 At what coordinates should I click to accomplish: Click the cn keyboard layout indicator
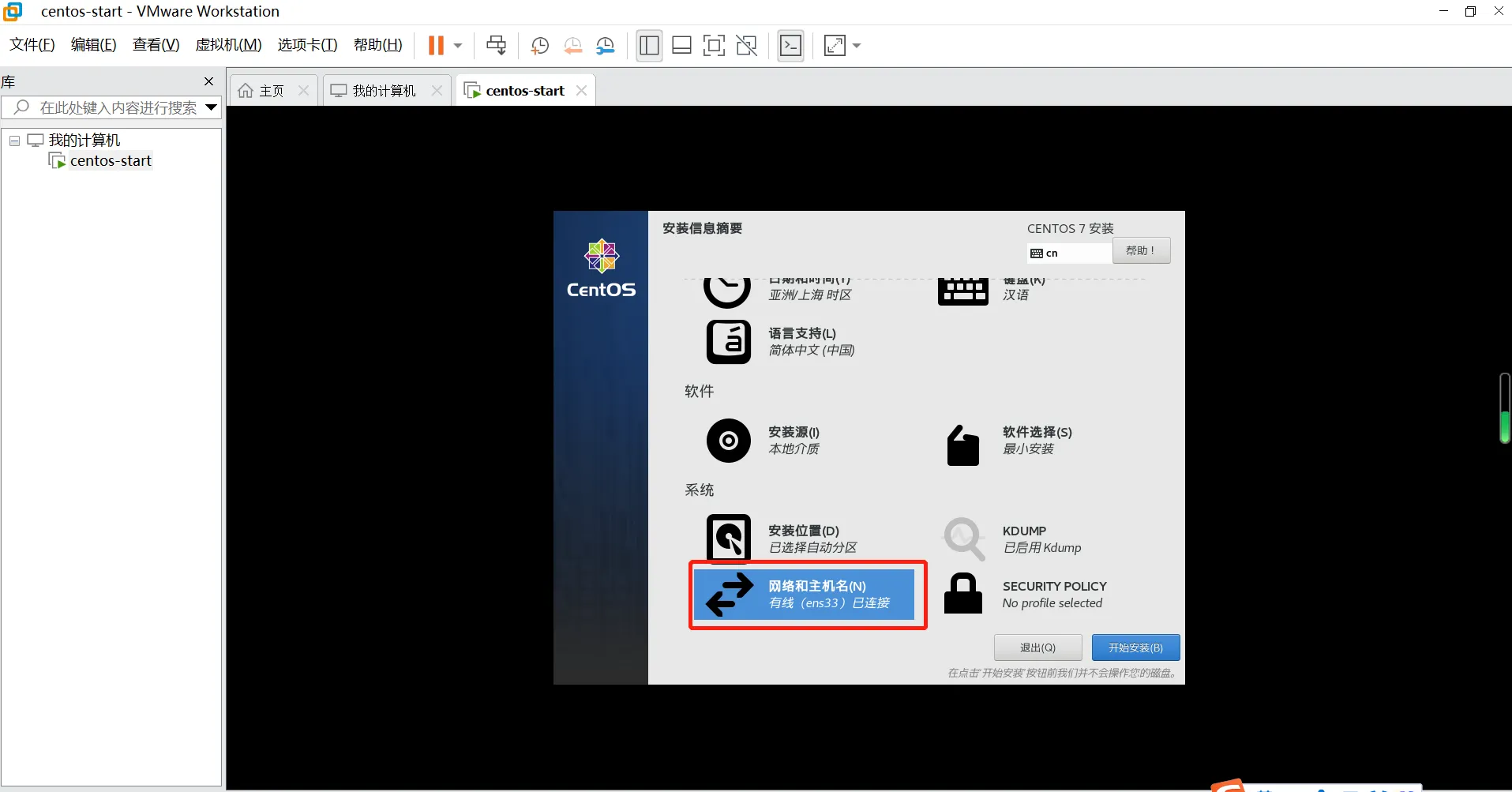coord(1070,253)
